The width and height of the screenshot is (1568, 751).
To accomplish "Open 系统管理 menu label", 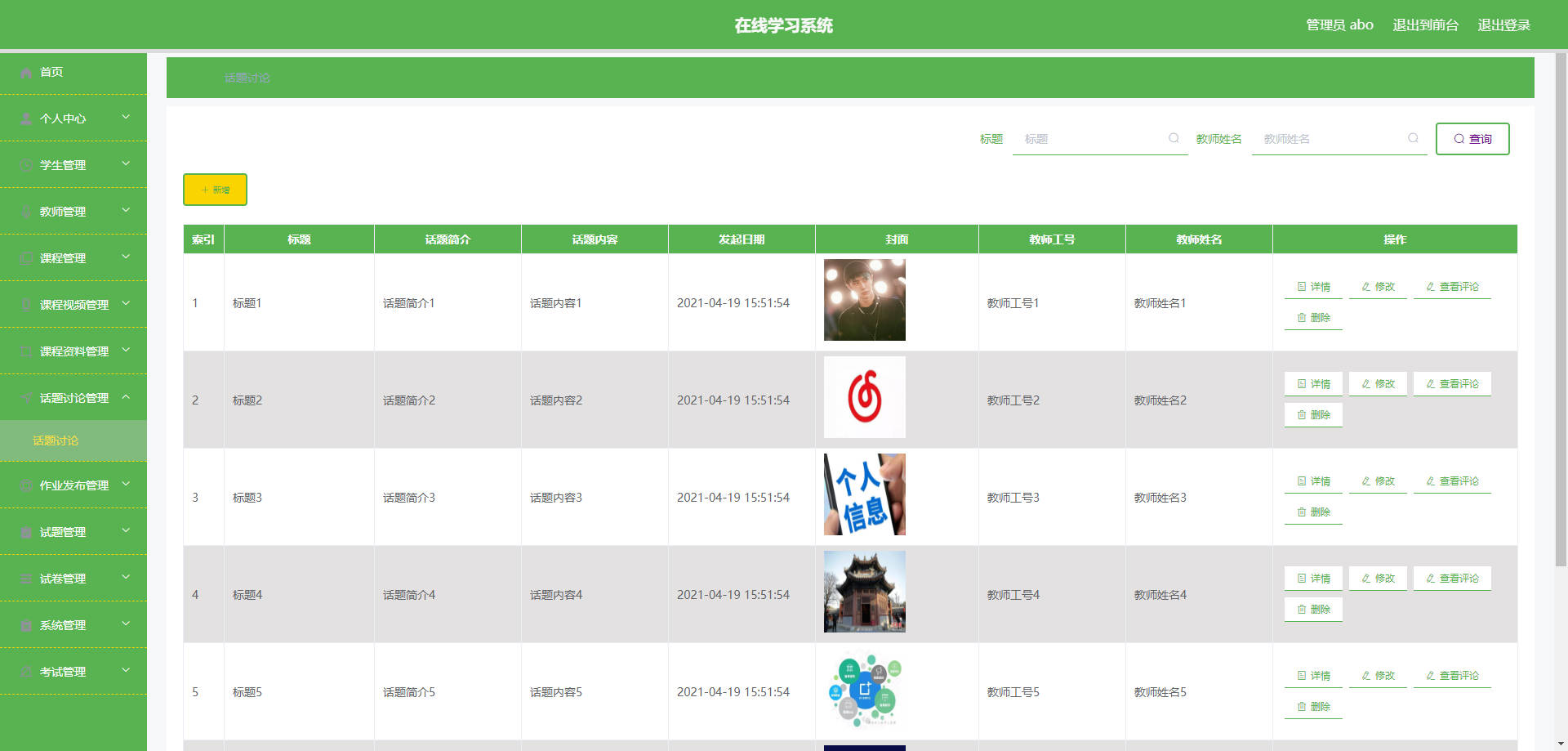I will click(x=63, y=625).
